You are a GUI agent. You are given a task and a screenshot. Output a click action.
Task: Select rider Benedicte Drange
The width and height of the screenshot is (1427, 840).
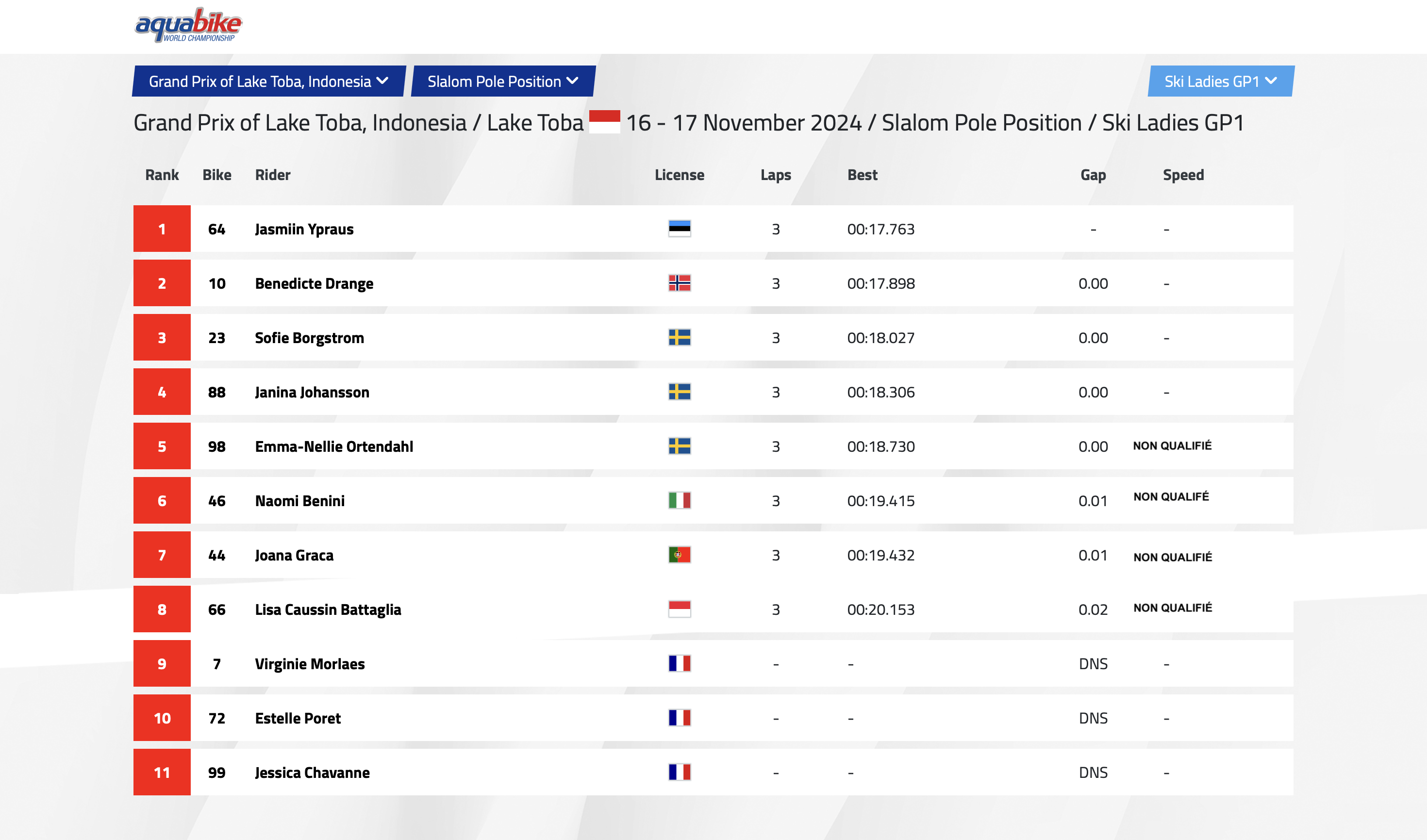point(315,283)
